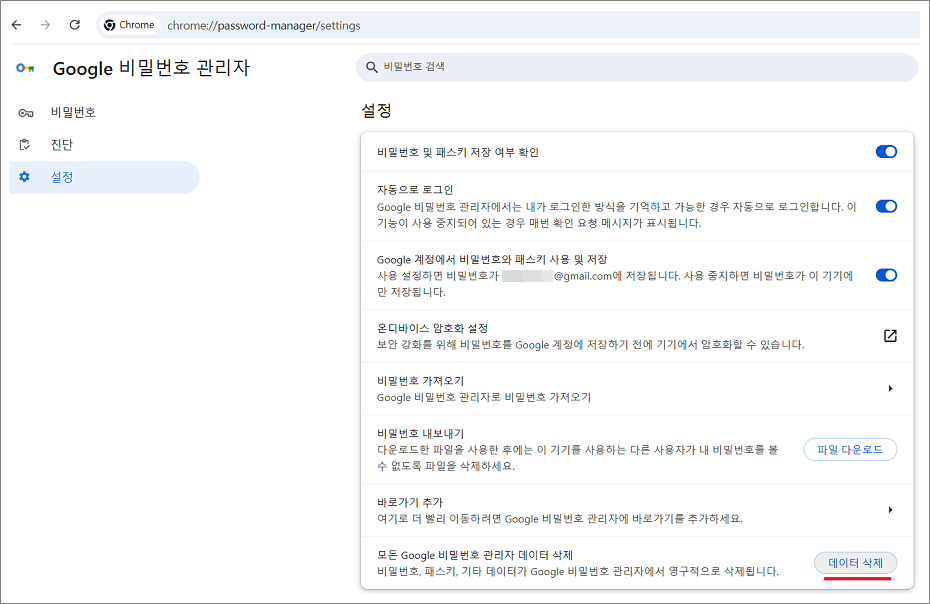930x604 pixels.
Task: Open the 비밀번호 sidebar section
Action: (104, 113)
